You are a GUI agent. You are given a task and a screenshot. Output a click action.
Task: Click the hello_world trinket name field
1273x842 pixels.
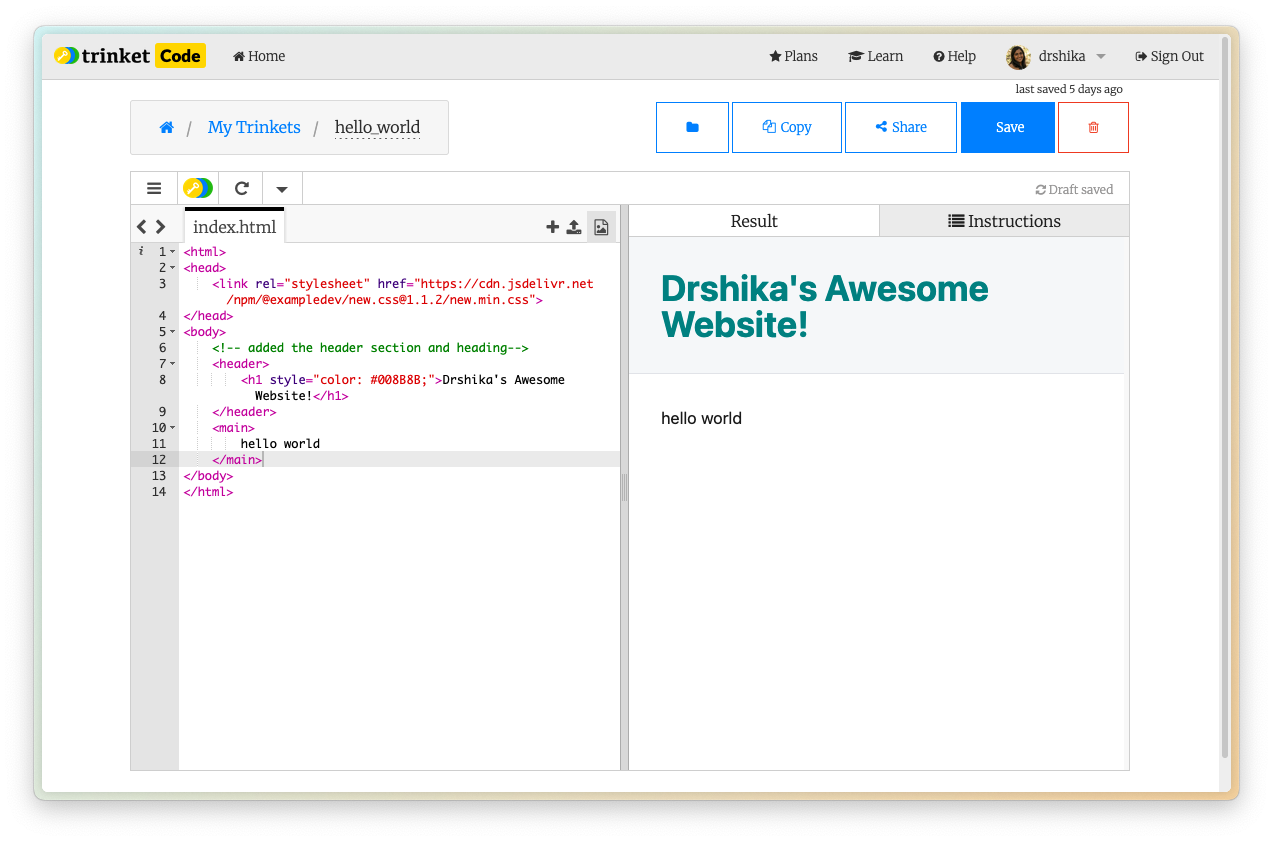coord(377,127)
